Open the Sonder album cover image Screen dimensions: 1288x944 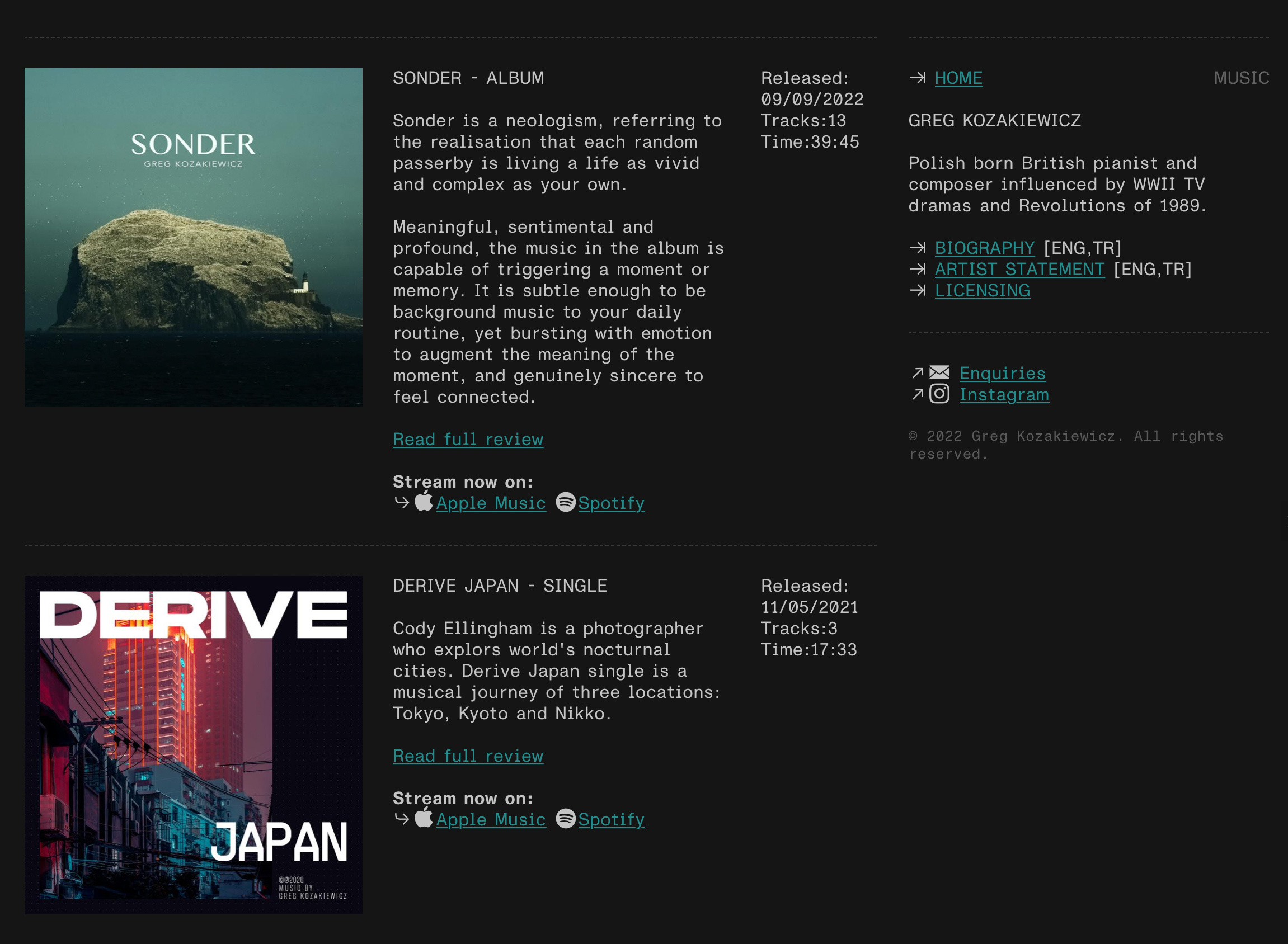point(193,237)
